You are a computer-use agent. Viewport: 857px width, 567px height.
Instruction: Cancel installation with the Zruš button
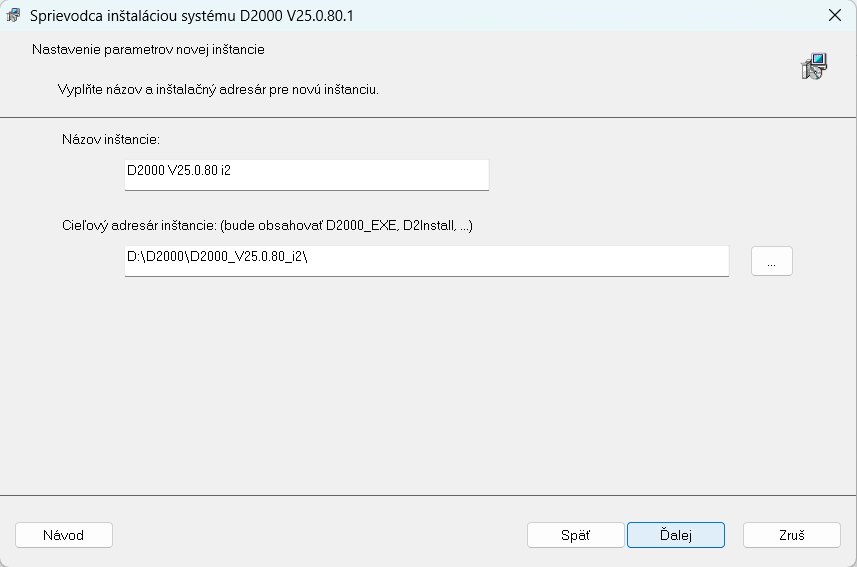click(x=791, y=535)
